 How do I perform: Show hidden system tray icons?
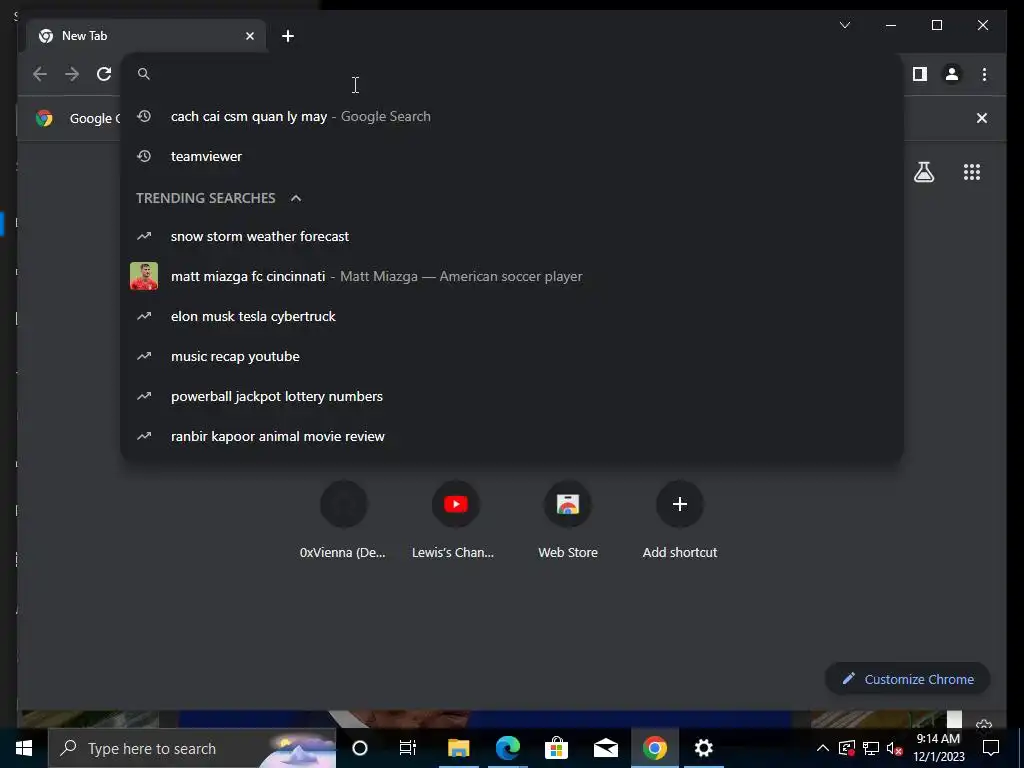pos(823,748)
